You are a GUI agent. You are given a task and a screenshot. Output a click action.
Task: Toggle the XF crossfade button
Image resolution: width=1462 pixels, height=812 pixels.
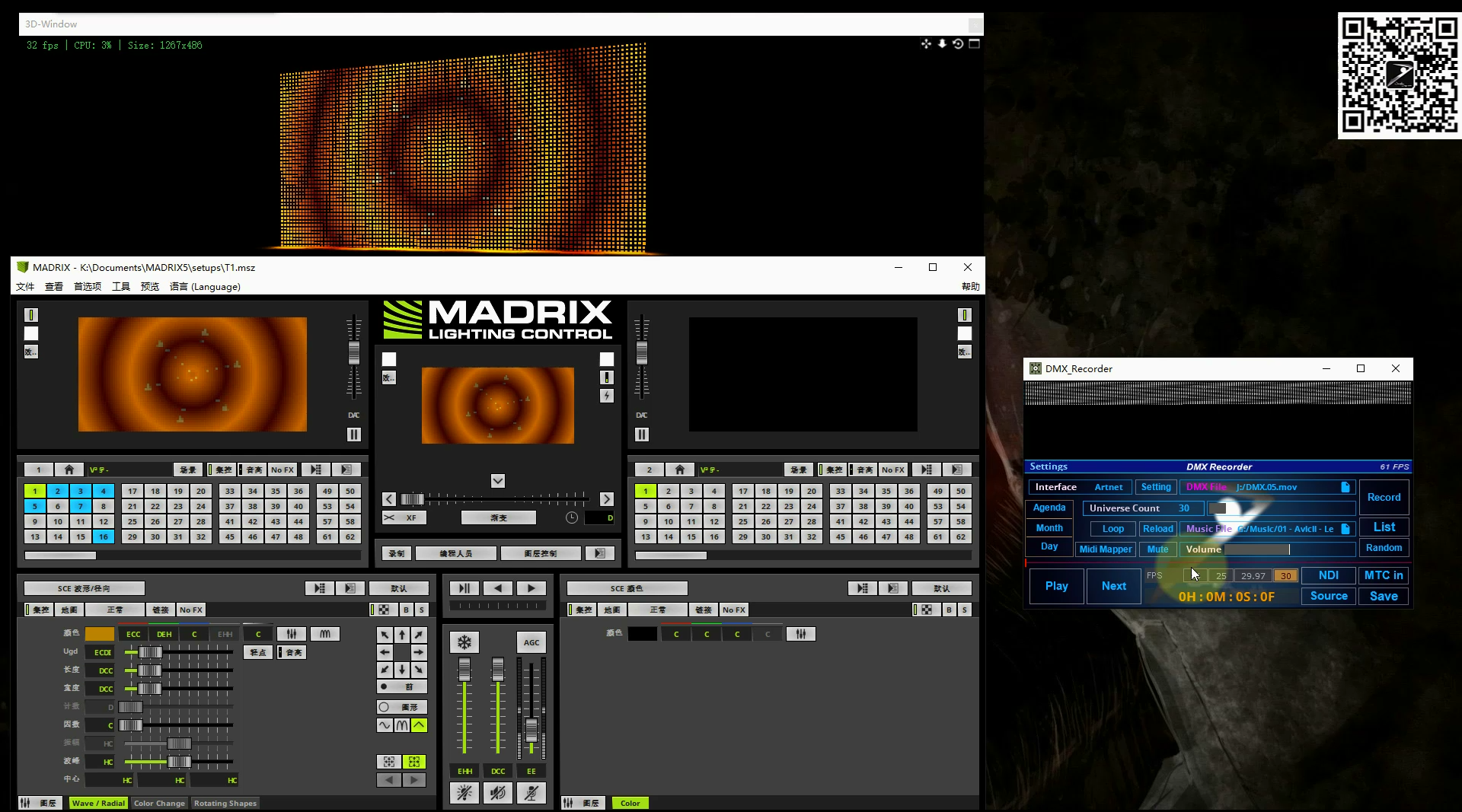404,517
